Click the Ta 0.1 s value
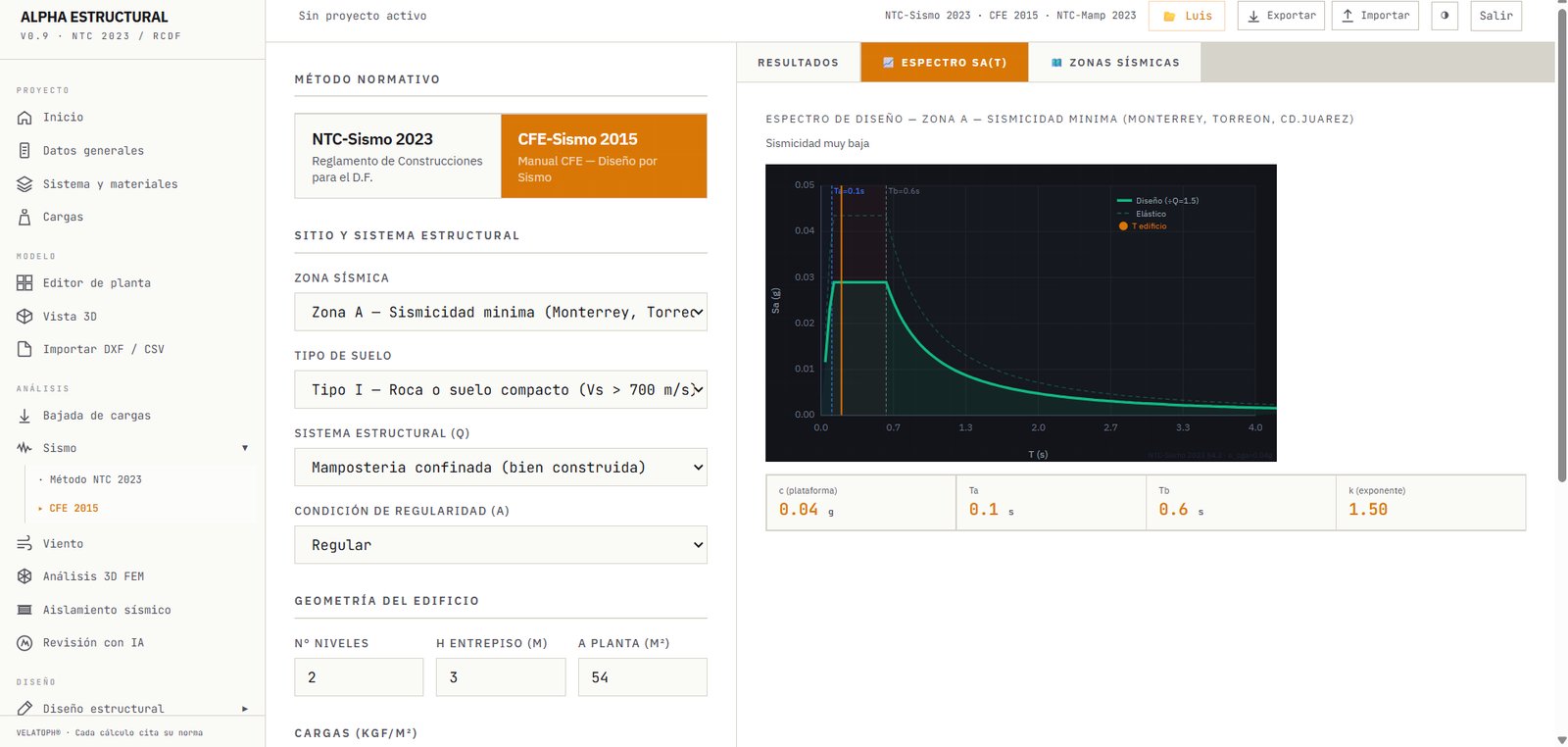Image resolution: width=1568 pixels, height=747 pixels. click(991, 510)
